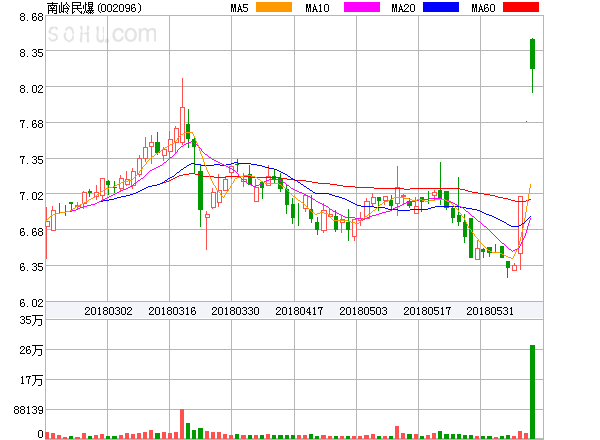The height and width of the screenshot is (440, 600).
Task: Click the MA5 legend label
Action: click(x=239, y=8)
